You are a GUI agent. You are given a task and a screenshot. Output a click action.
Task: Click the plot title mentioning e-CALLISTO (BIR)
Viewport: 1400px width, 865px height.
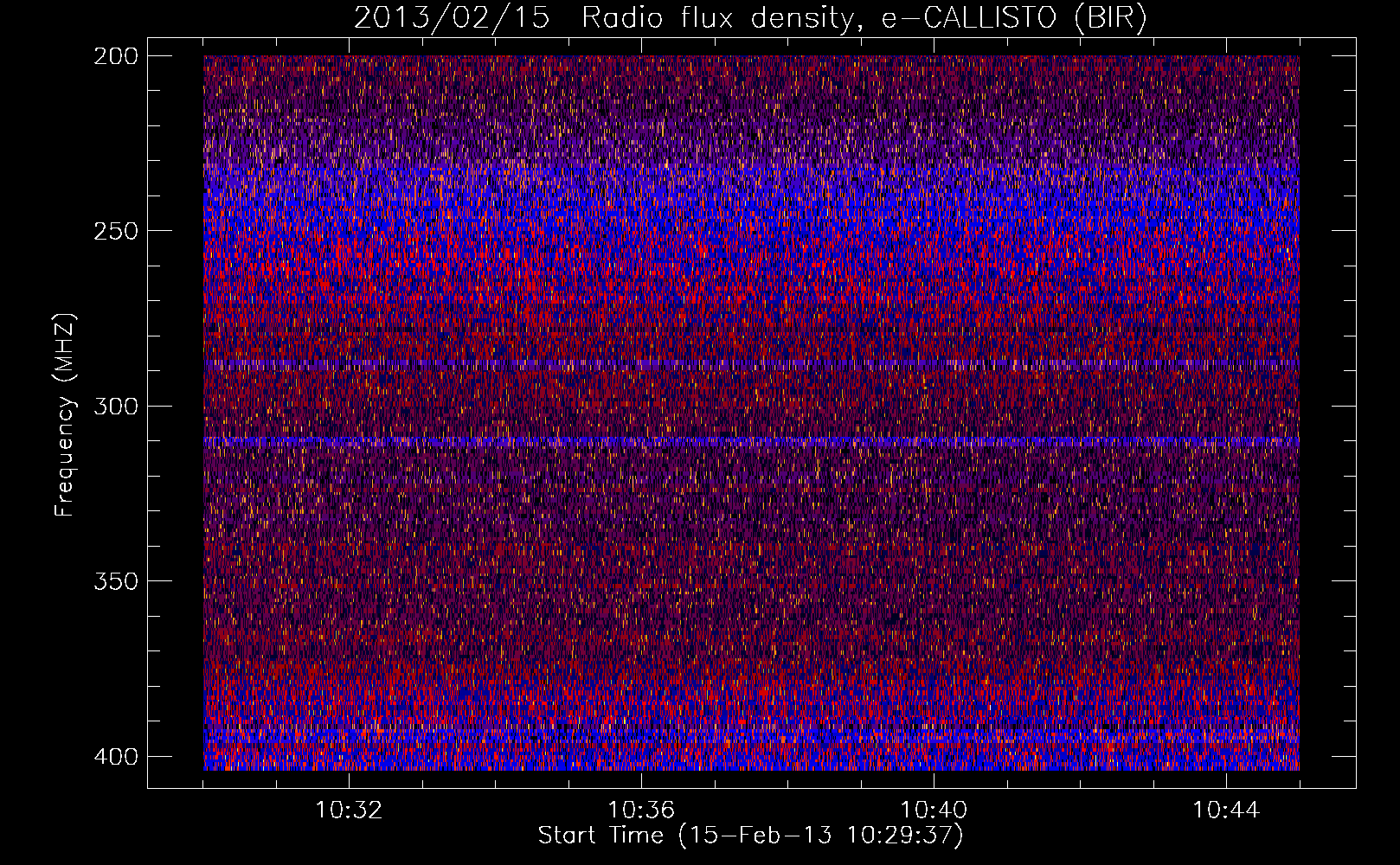(750, 18)
